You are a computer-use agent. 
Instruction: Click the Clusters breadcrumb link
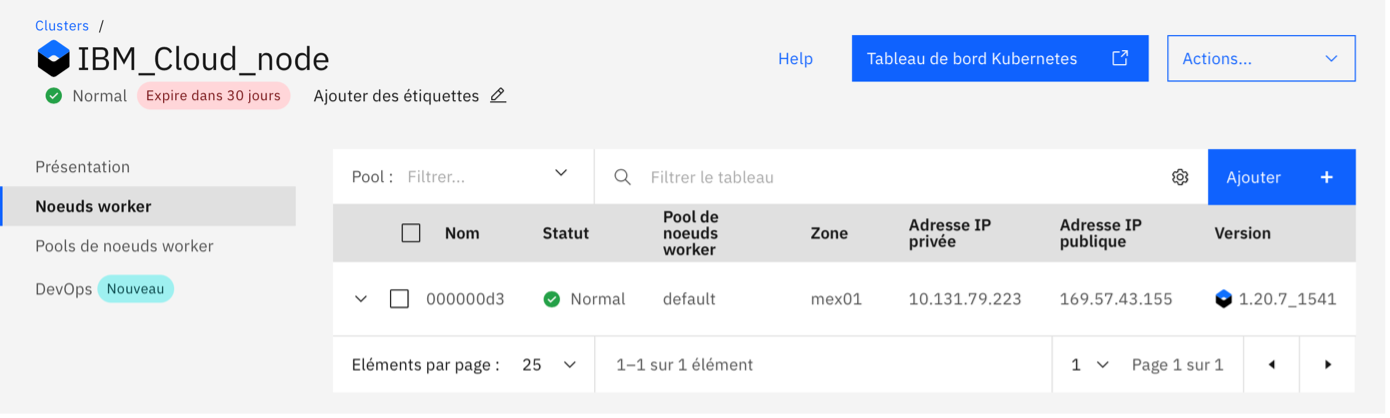62,26
